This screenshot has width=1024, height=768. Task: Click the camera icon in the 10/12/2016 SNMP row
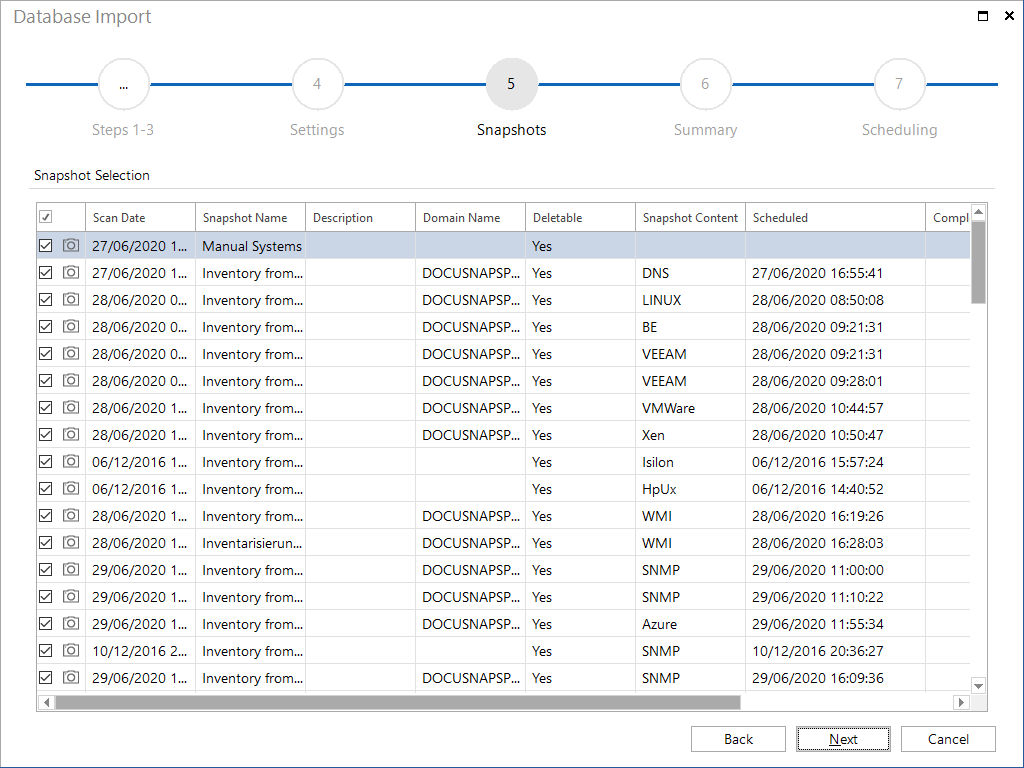point(71,650)
